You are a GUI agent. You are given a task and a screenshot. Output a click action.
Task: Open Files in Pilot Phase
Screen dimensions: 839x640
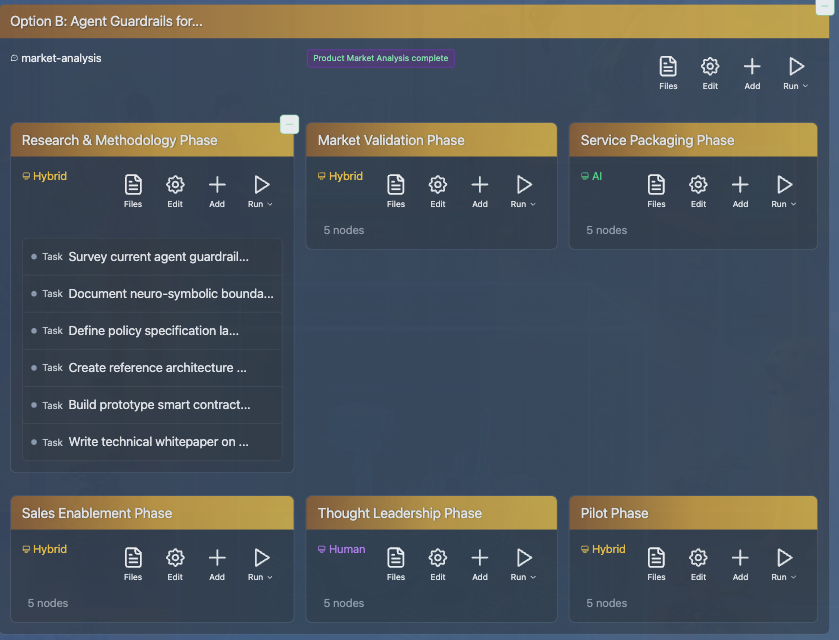tap(656, 564)
